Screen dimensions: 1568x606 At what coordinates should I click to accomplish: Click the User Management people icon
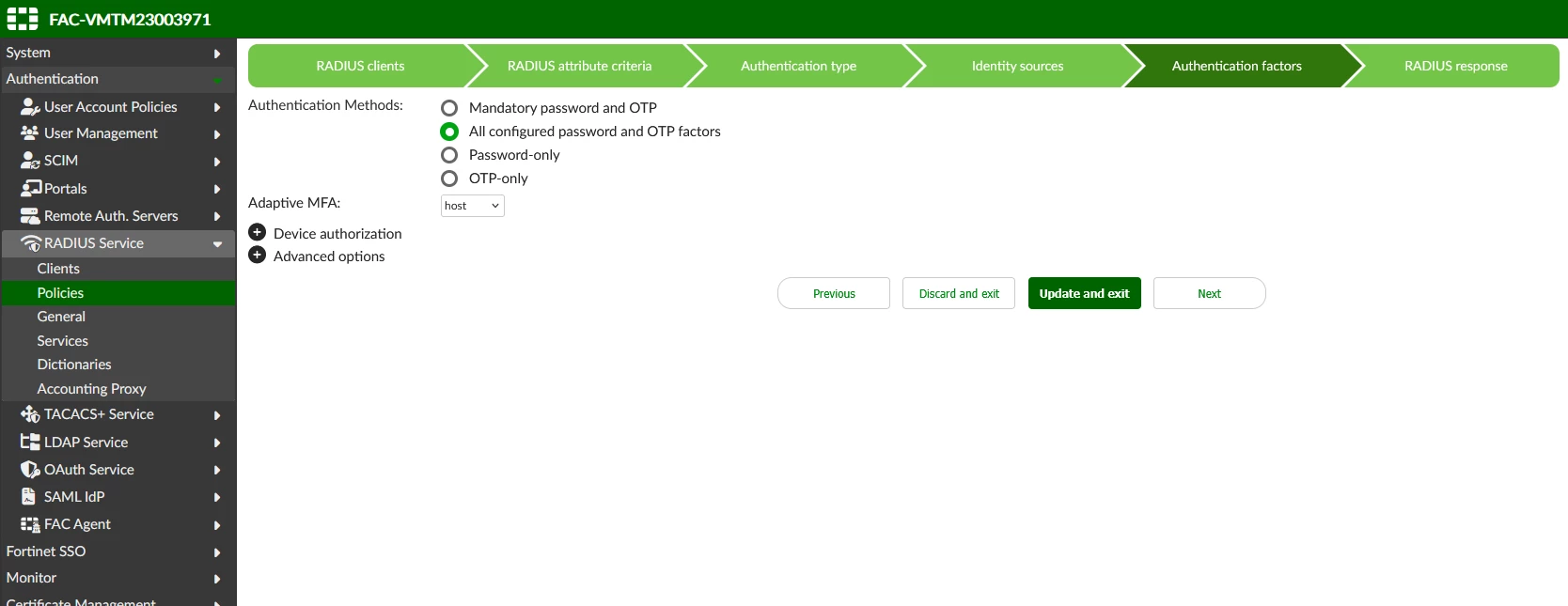pos(30,133)
